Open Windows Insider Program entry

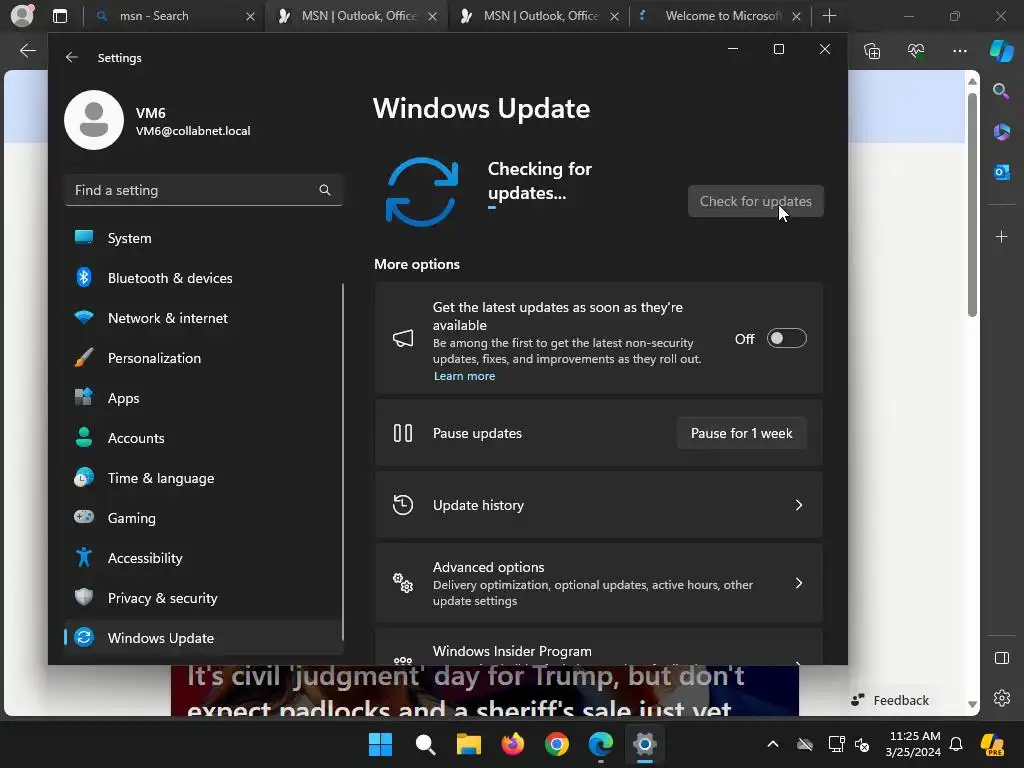tap(598, 647)
